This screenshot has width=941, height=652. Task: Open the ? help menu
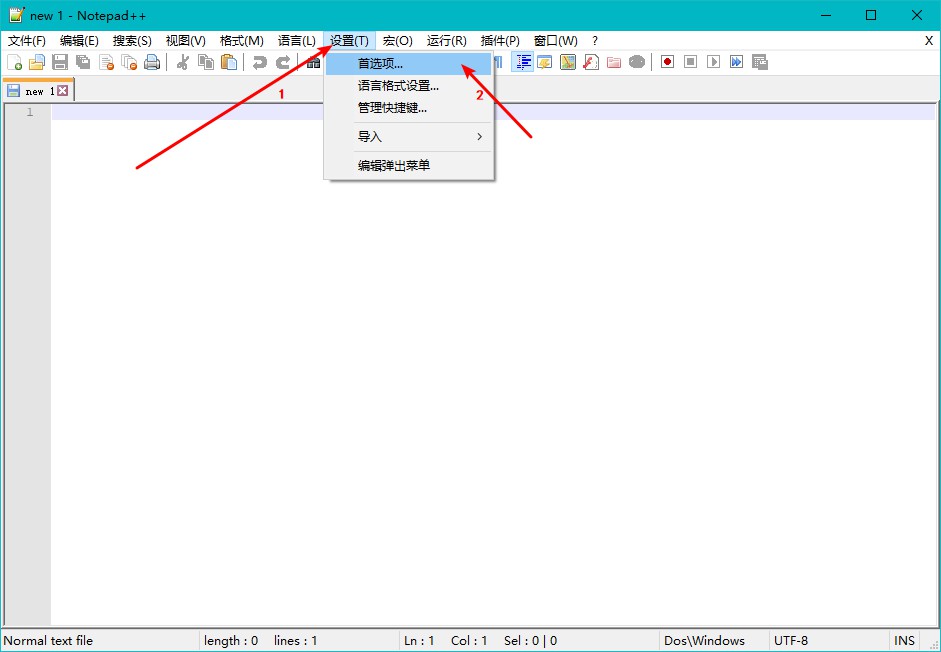[x=595, y=41]
